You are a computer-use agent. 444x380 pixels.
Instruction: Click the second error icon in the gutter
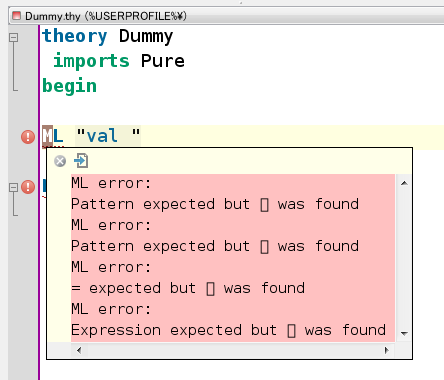pyautogui.click(x=28, y=187)
